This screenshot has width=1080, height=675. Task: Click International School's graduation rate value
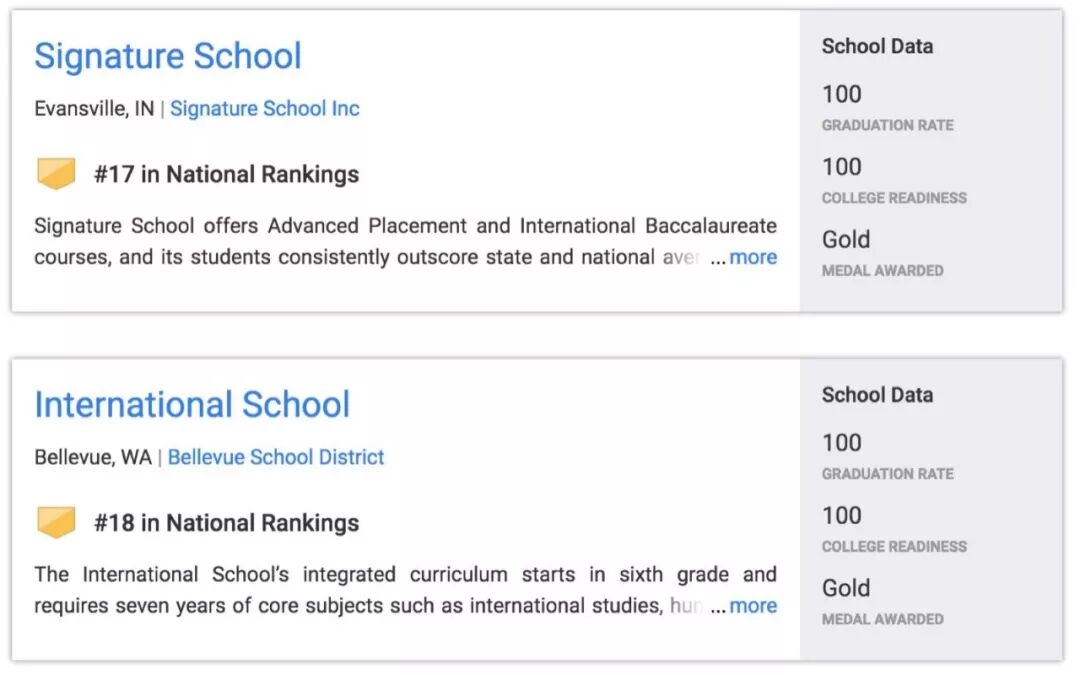(x=841, y=443)
